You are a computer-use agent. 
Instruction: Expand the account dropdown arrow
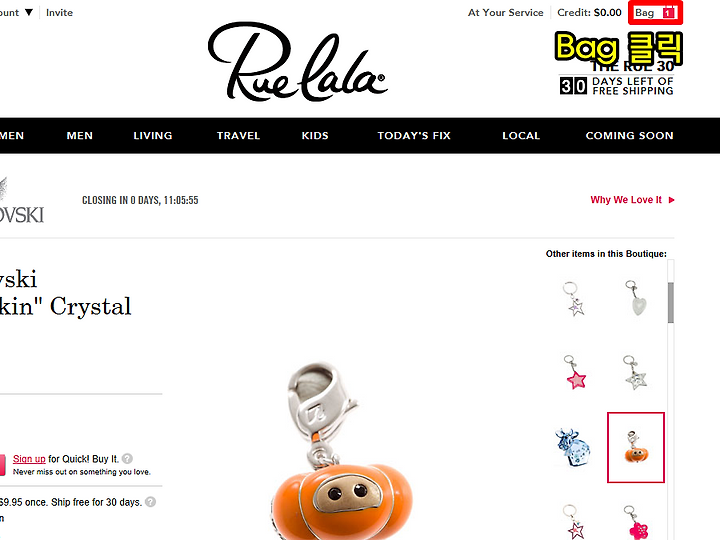(x=28, y=12)
